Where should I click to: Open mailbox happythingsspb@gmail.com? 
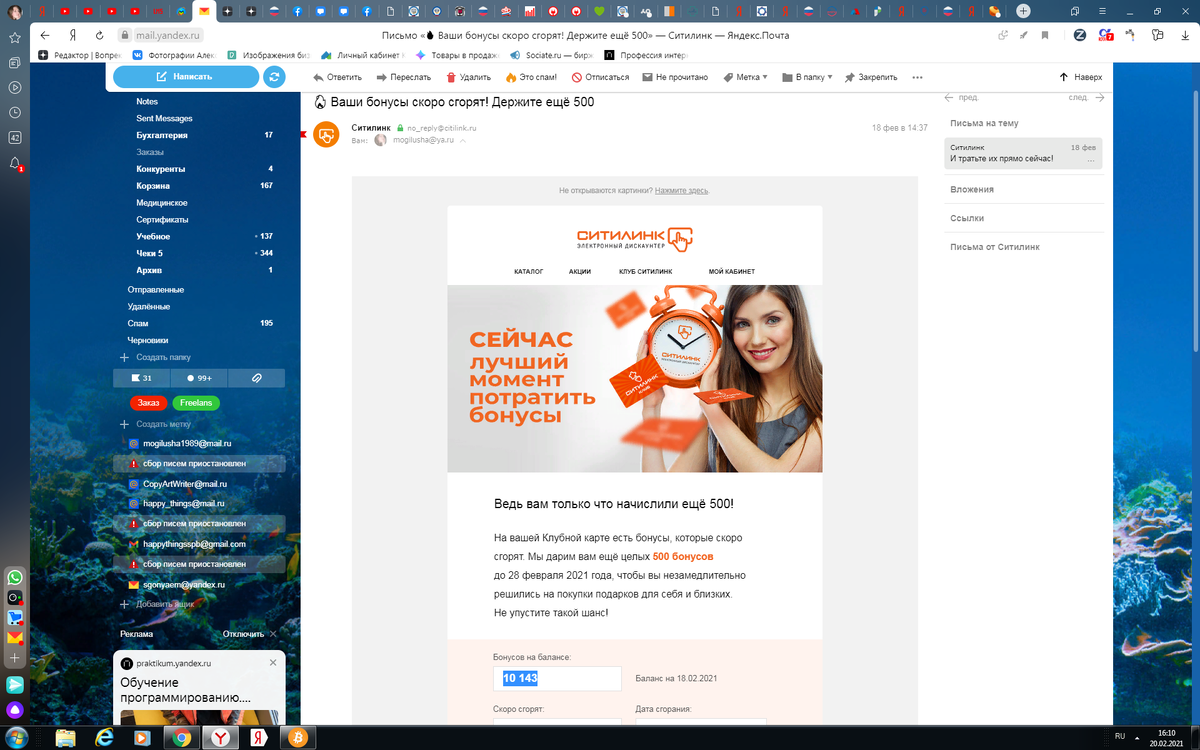[194, 544]
